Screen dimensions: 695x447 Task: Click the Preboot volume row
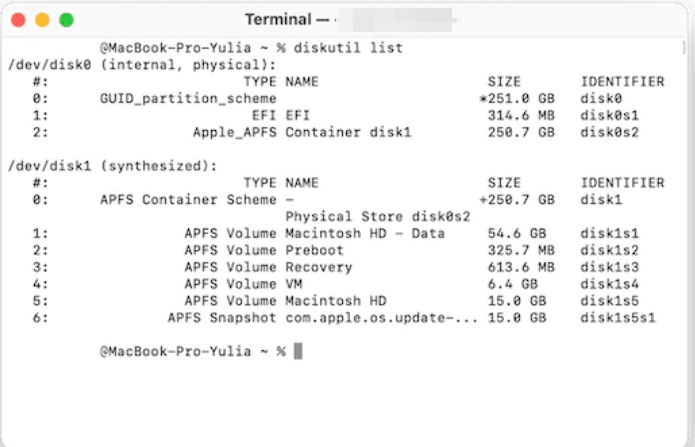click(336, 250)
